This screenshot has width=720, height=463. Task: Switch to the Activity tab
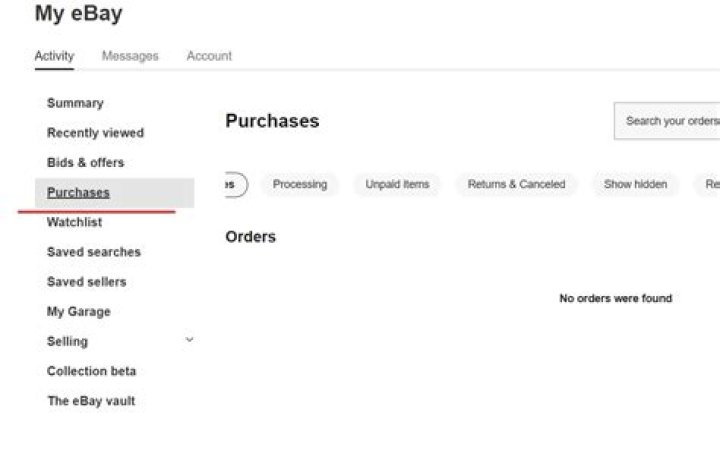pyautogui.click(x=54, y=56)
